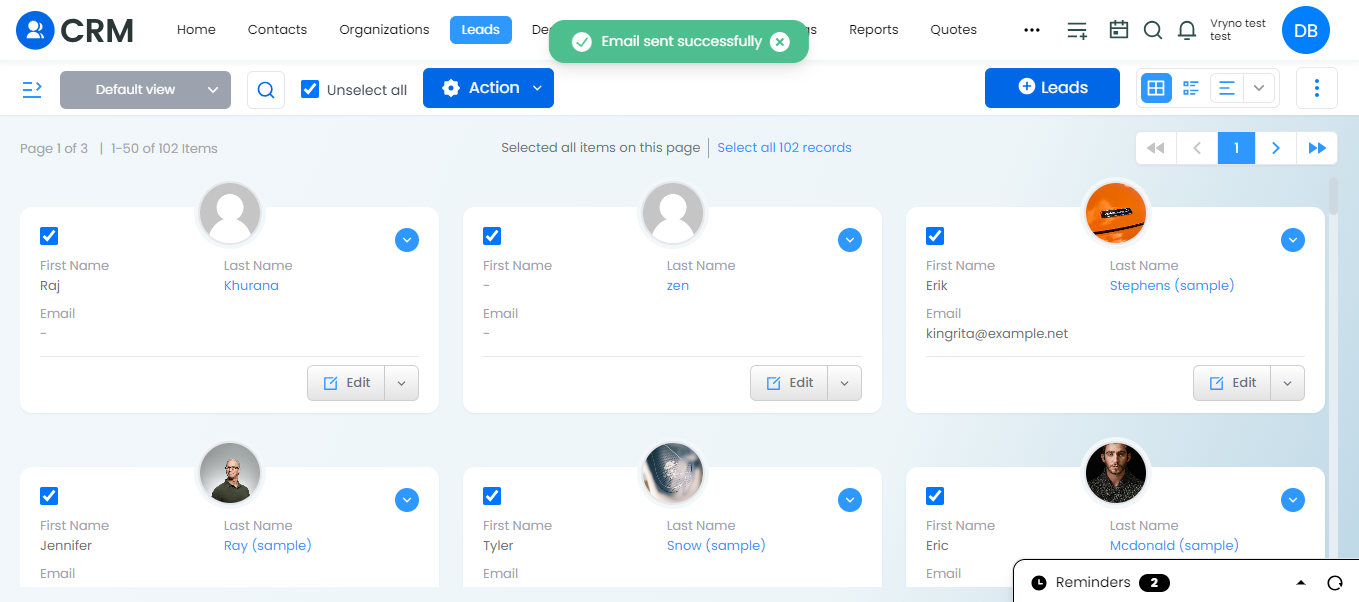The width and height of the screenshot is (1359, 602).
Task: Deselect the Erik Stephens card checkbox
Action: [935, 236]
